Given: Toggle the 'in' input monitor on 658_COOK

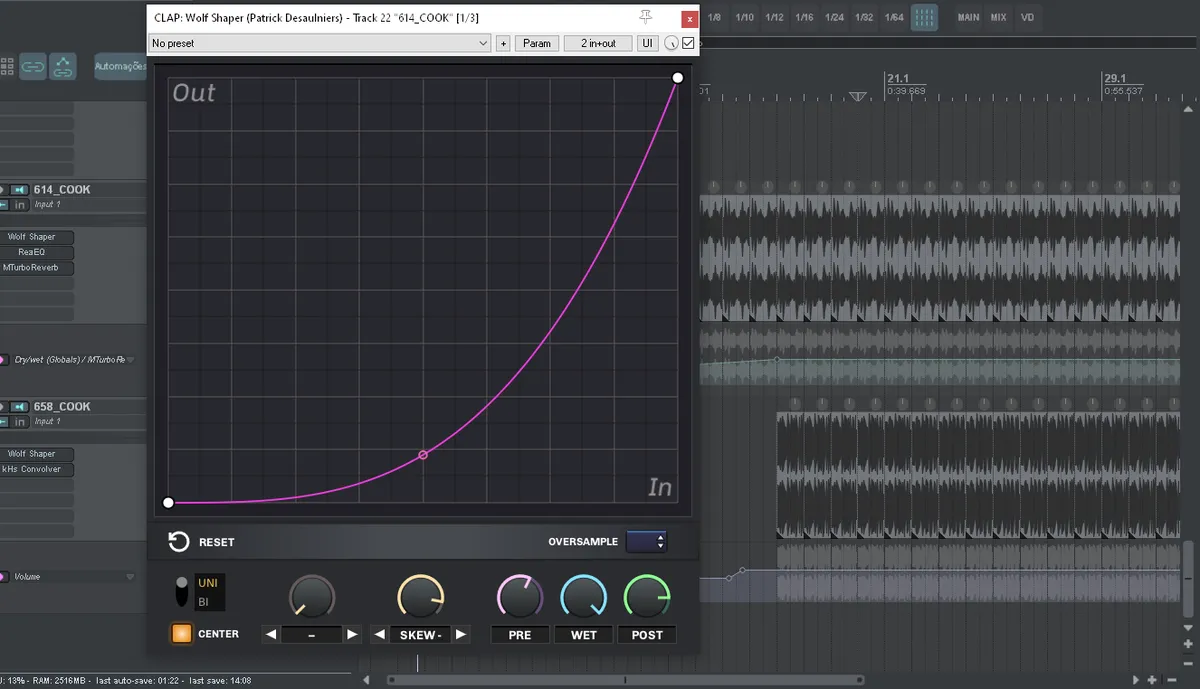Looking at the screenshot, I should pos(19,422).
